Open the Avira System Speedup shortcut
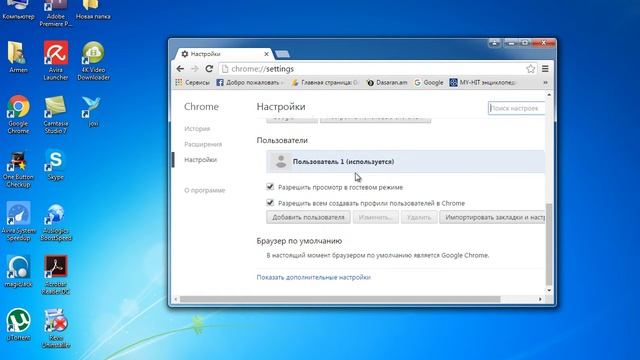Screen dimensions: 640x360 coord(18,221)
